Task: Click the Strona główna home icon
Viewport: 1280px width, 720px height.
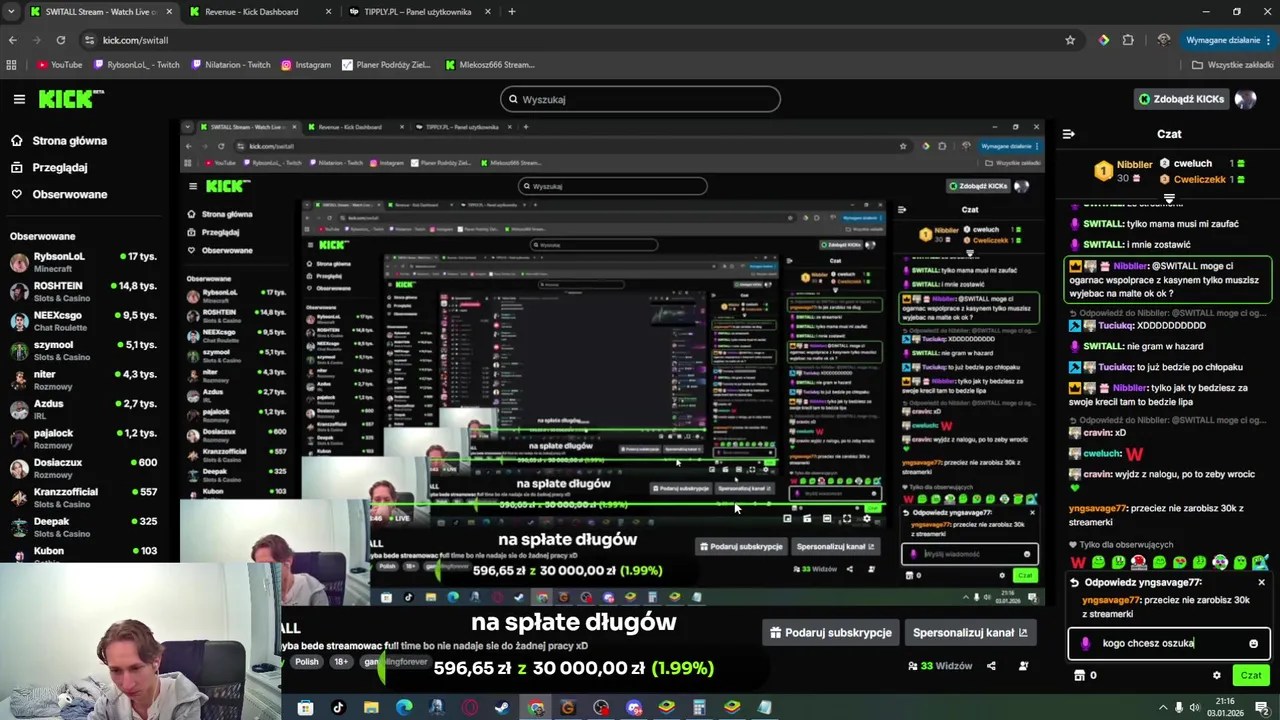Action: coord(16,141)
